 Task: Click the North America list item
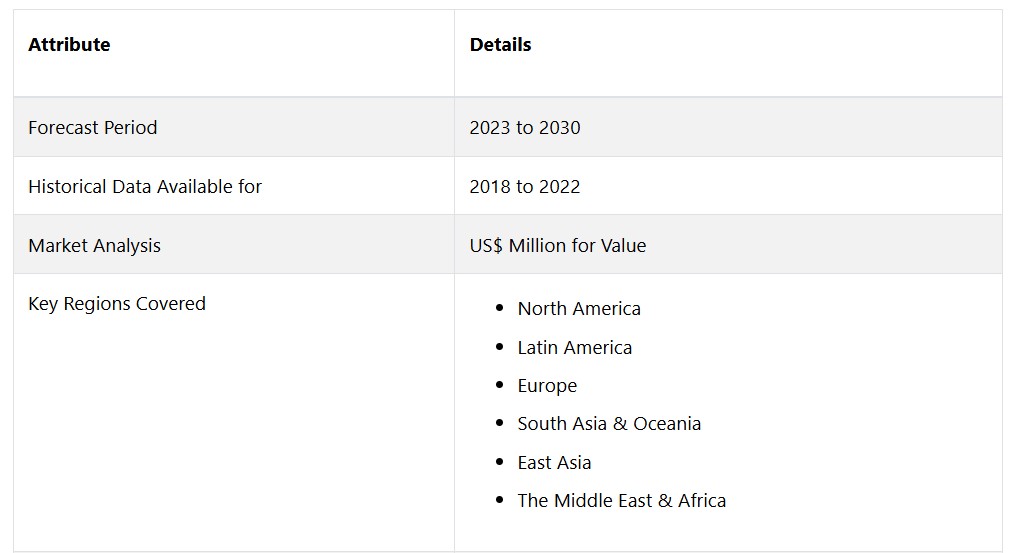pyautogui.click(x=579, y=309)
